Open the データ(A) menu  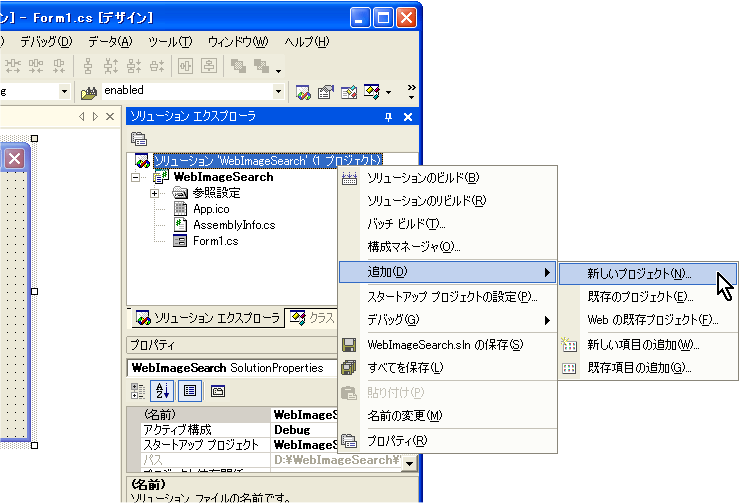point(110,42)
